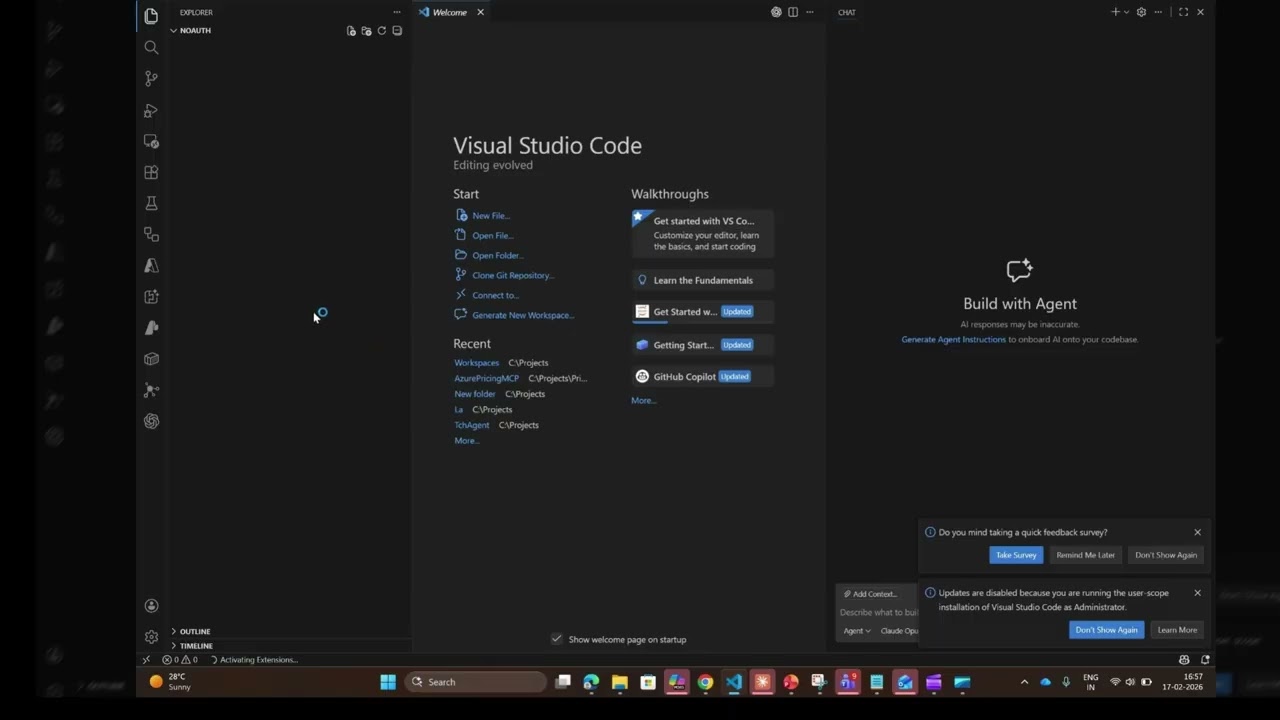Open the Manage gear in activity bar
The width and height of the screenshot is (1280, 720).
151,637
